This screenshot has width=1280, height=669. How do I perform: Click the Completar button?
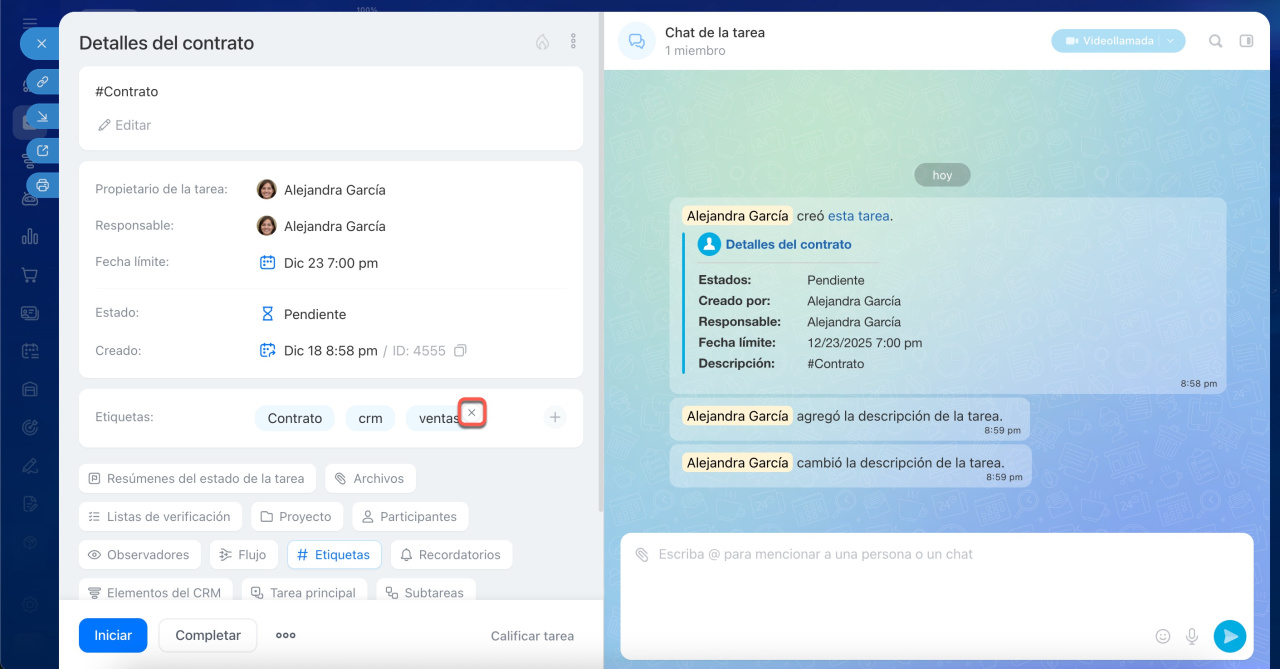[x=208, y=635]
